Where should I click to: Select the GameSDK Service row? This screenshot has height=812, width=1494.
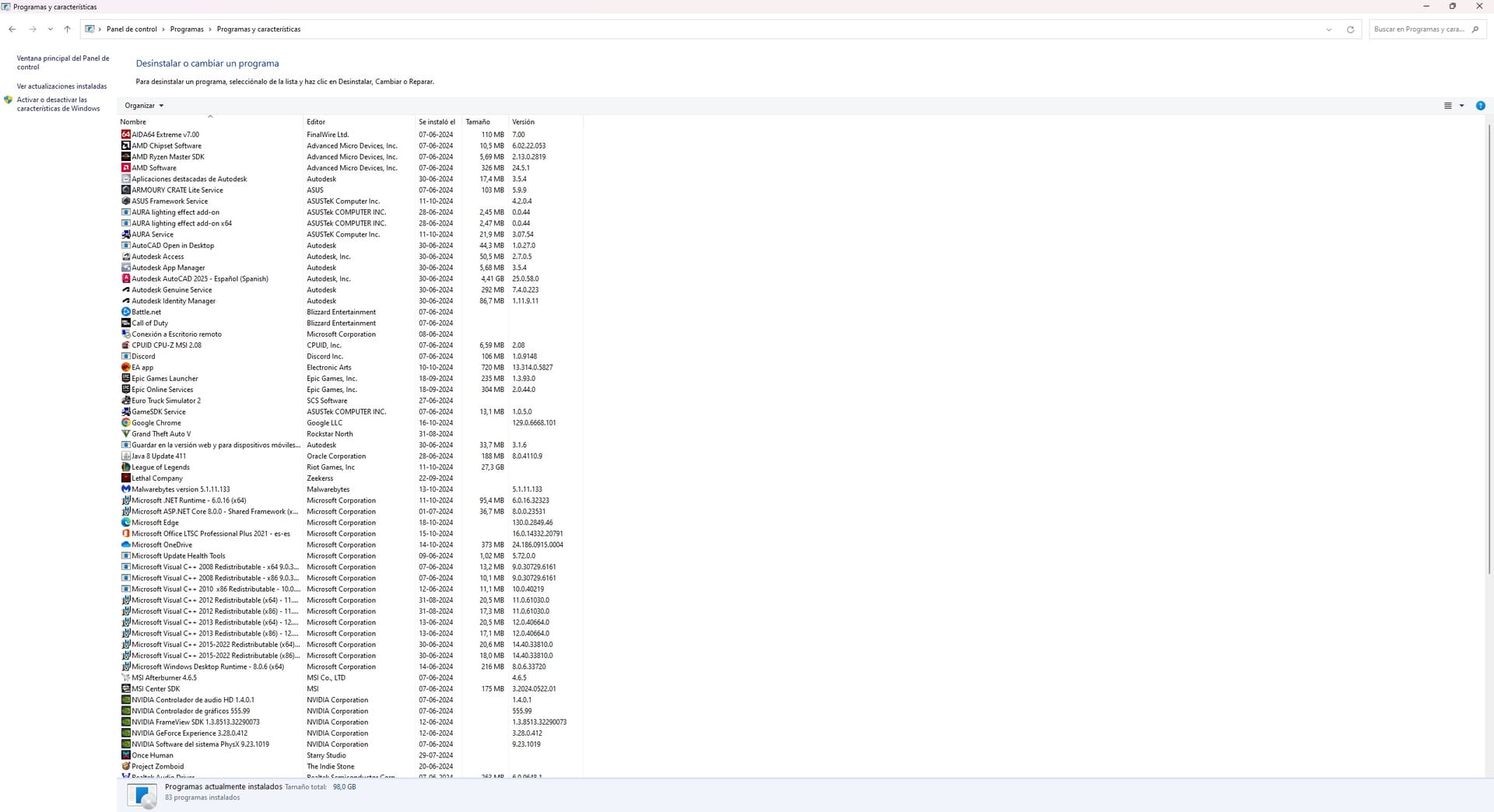pos(350,412)
